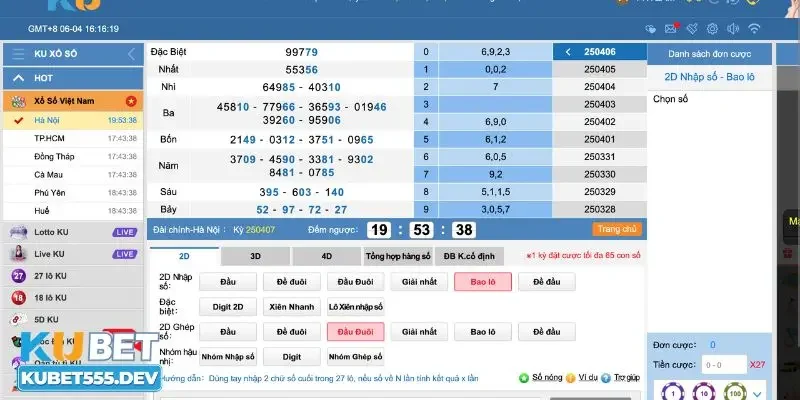800x400 pixels.
Task: Open Ví dụ example link
Action: tap(588, 378)
